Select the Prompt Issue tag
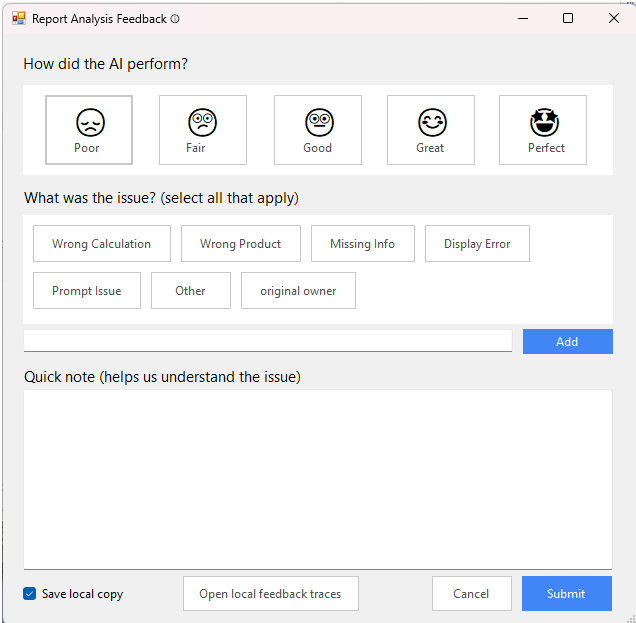The width and height of the screenshot is (636, 623). (x=86, y=291)
